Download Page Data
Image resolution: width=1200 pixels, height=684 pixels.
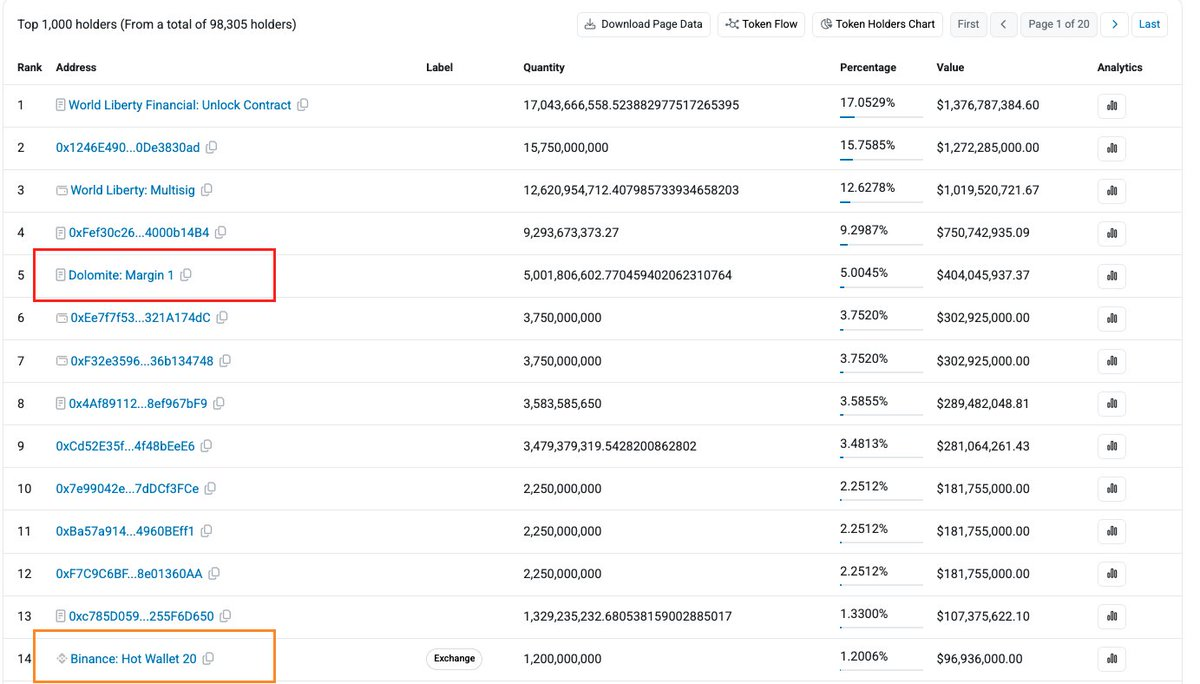[x=643, y=24]
